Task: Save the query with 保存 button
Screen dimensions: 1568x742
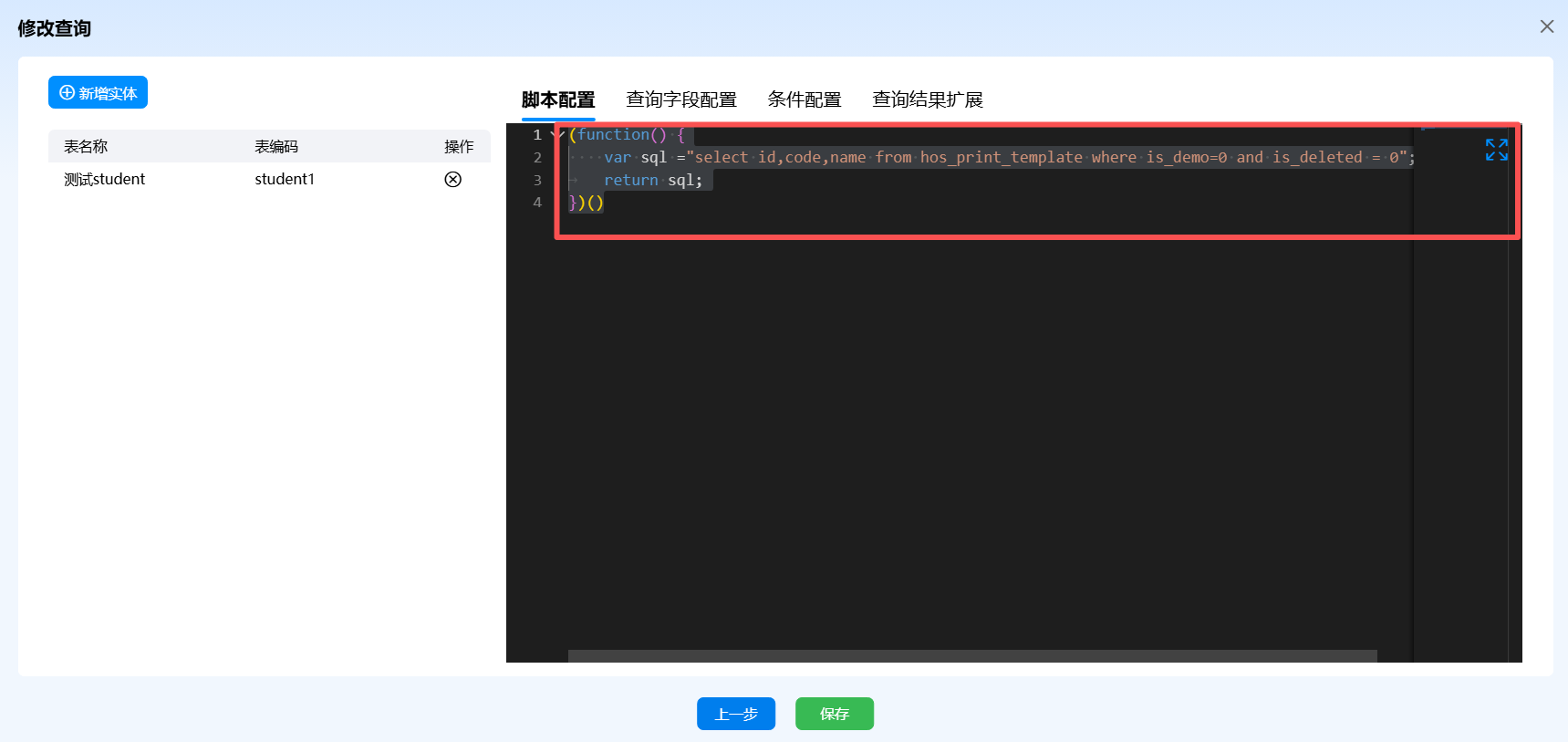Action: pyautogui.click(x=834, y=714)
